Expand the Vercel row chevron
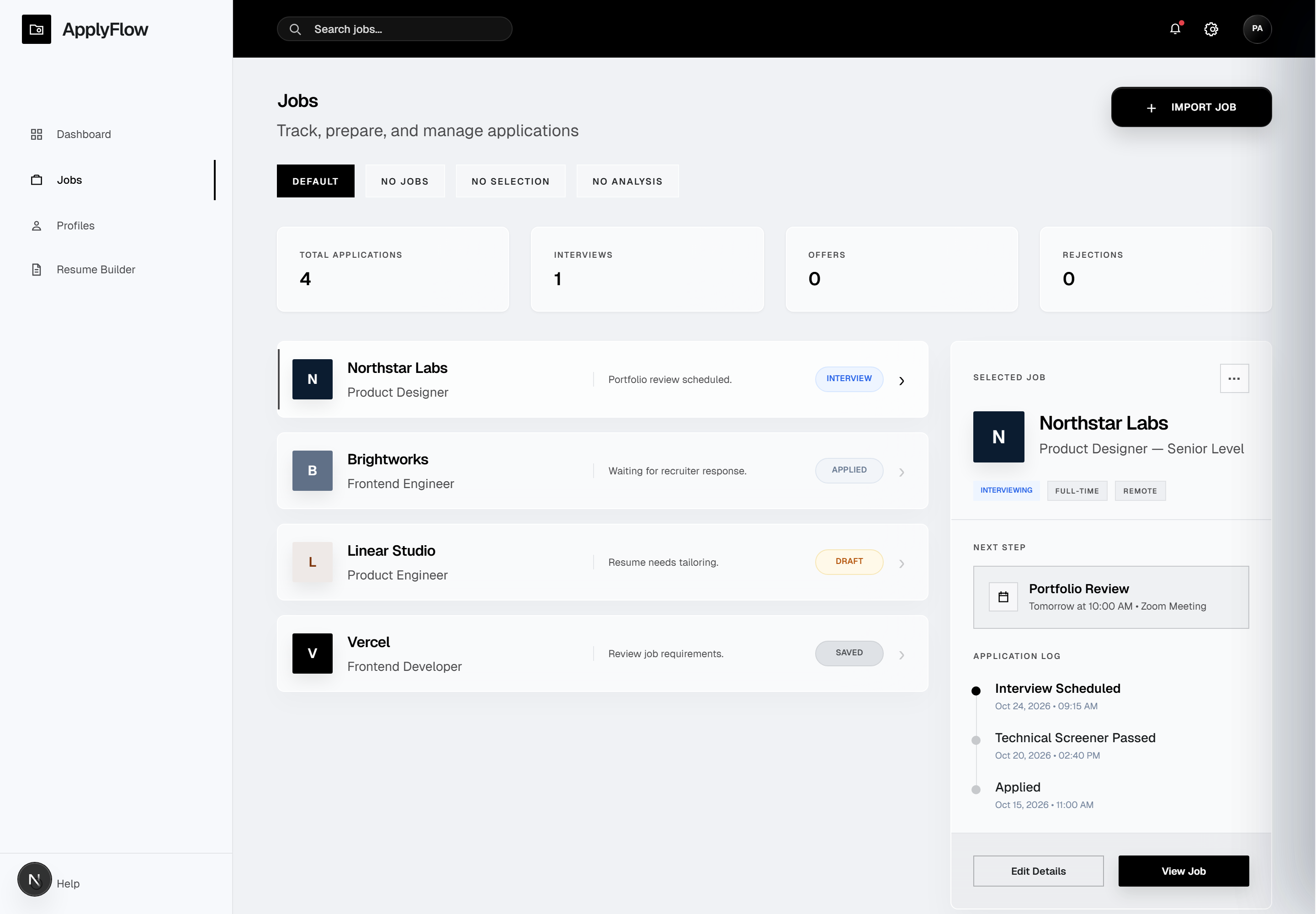The width and height of the screenshot is (1316, 914). point(902,655)
